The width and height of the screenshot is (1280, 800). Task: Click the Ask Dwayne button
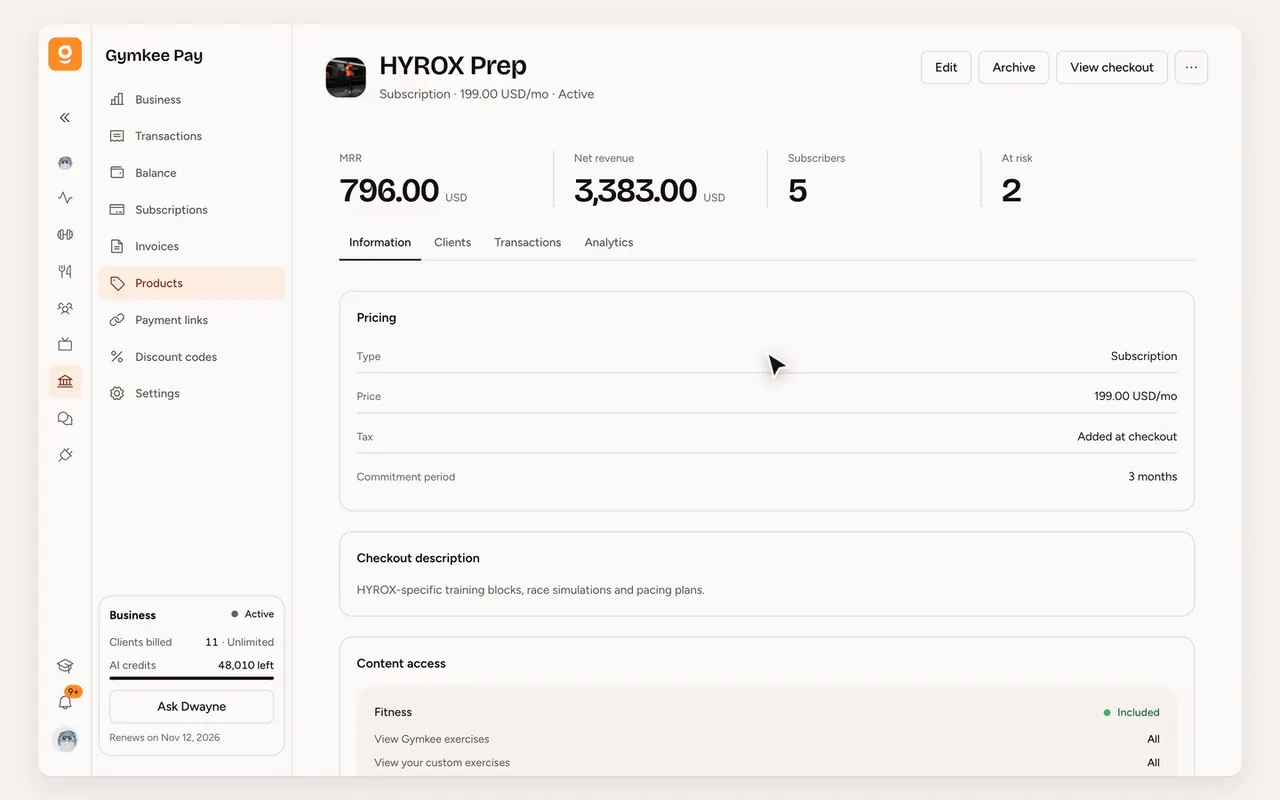(191, 706)
